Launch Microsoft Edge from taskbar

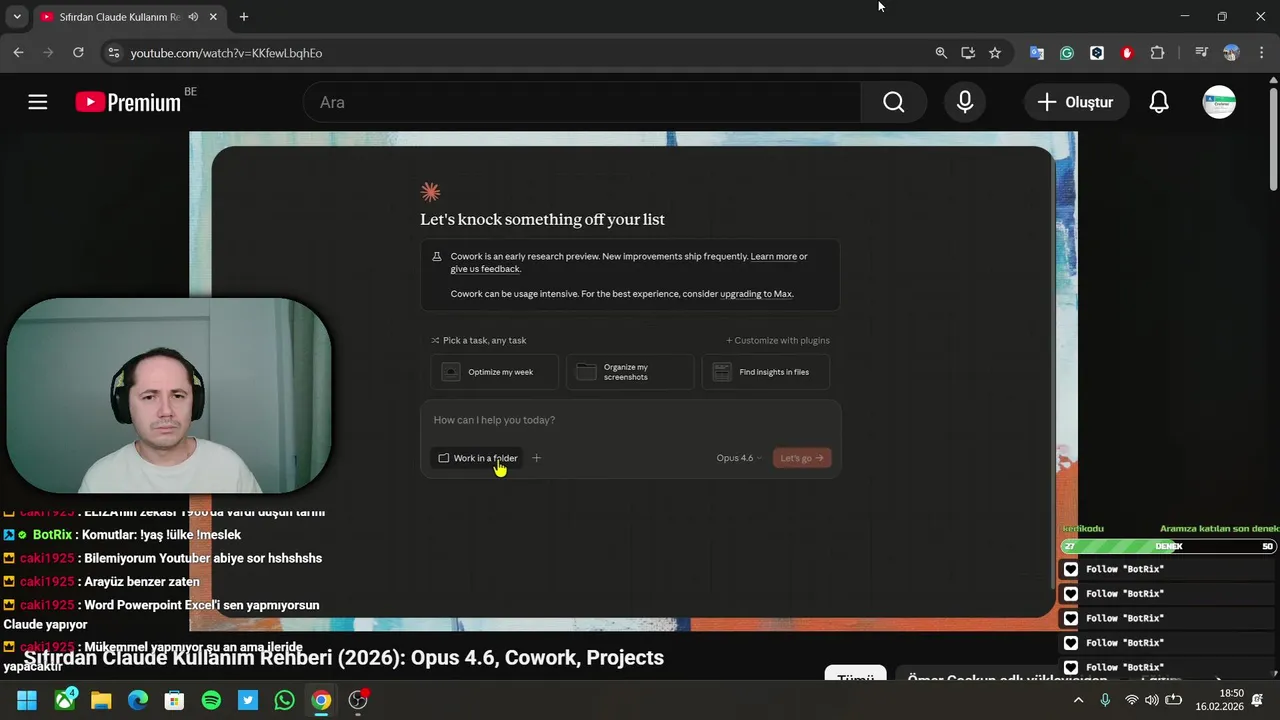pyautogui.click(x=138, y=700)
